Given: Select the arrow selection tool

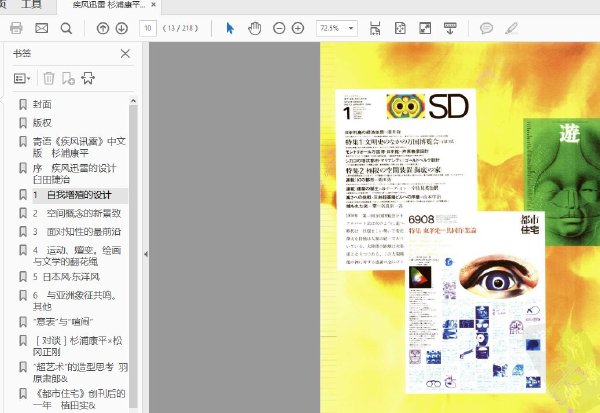Looking at the screenshot, I should (230, 28).
